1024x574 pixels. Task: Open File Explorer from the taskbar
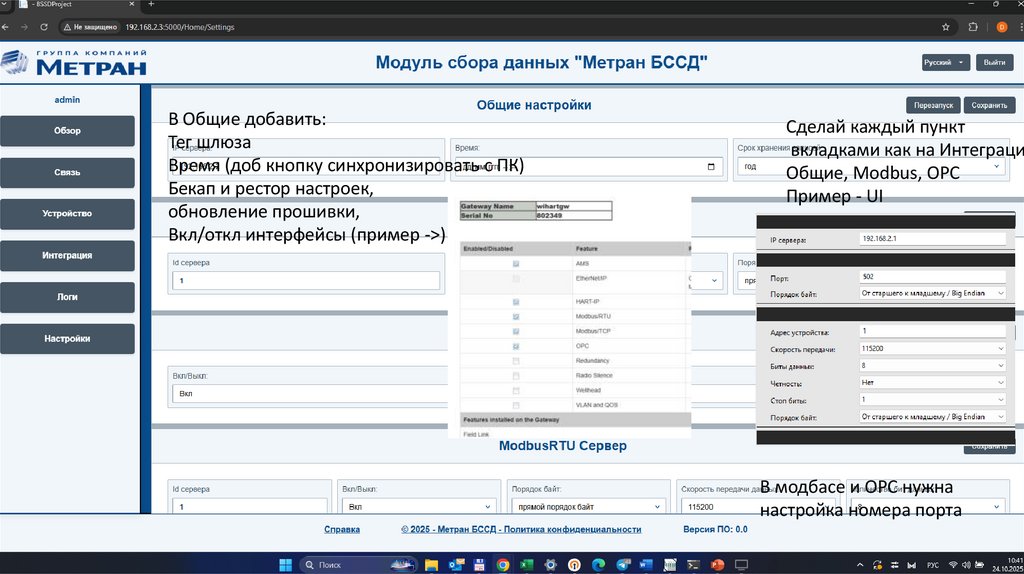click(431, 565)
